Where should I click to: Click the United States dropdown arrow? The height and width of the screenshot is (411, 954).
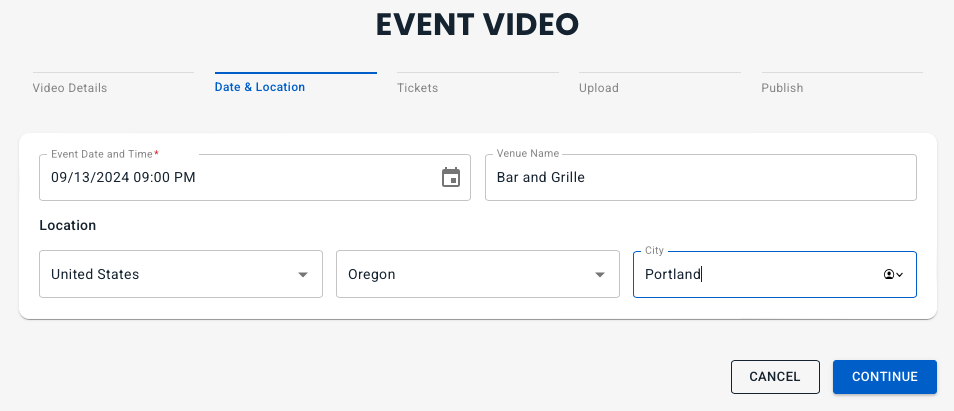click(303, 275)
